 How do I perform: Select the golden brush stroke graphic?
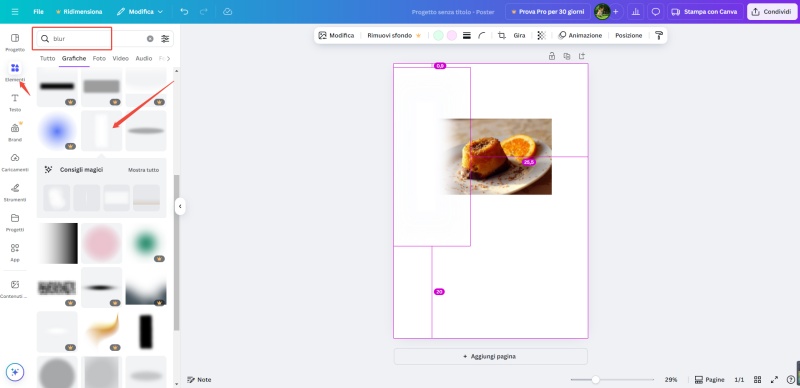[x=102, y=332]
